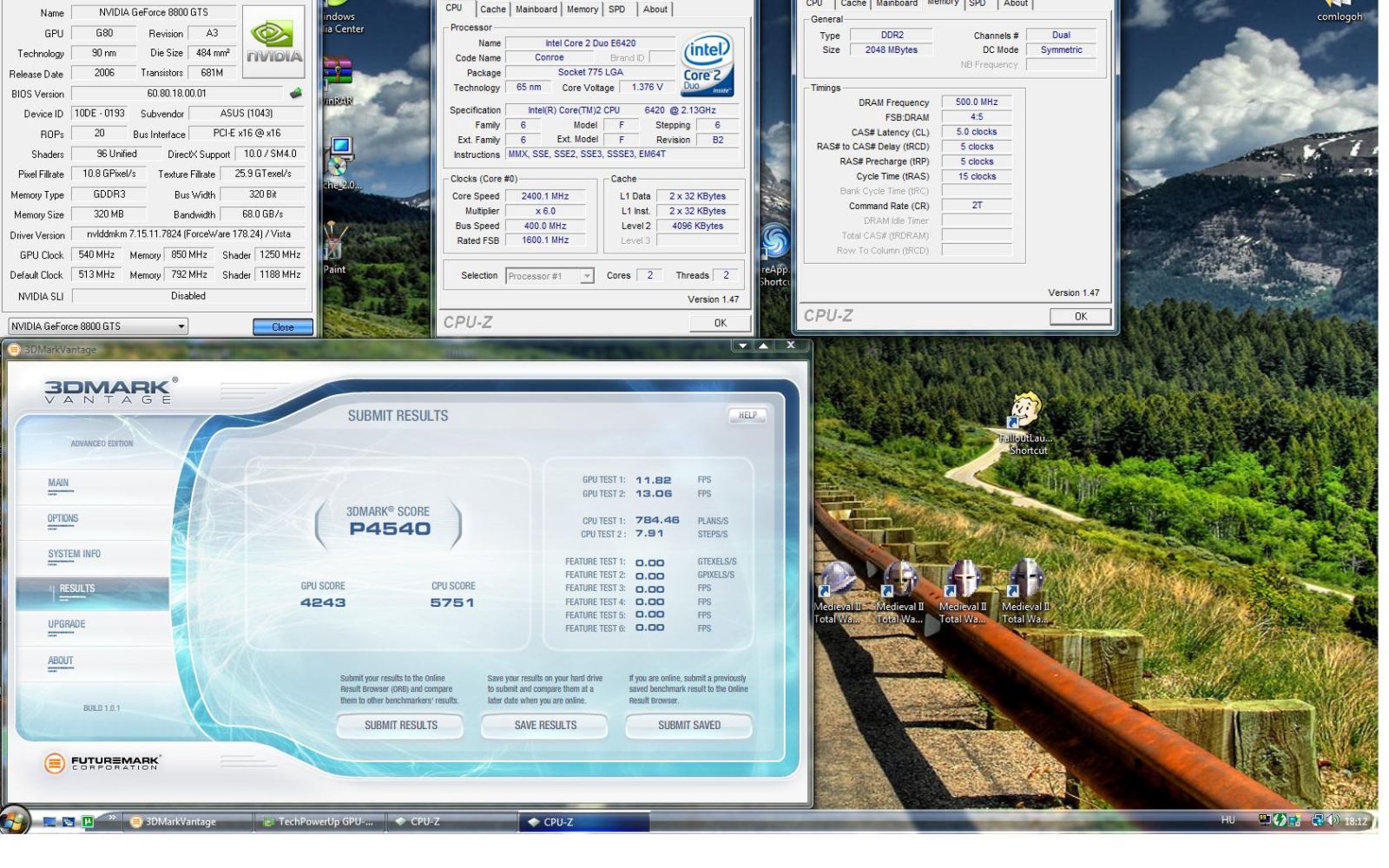Click OK in the CPU-Z memory window
The height and width of the screenshot is (868, 1389).
(1080, 317)
